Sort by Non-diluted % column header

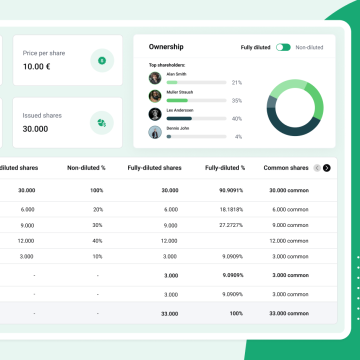pyautogui.click(x=86, y=168)
